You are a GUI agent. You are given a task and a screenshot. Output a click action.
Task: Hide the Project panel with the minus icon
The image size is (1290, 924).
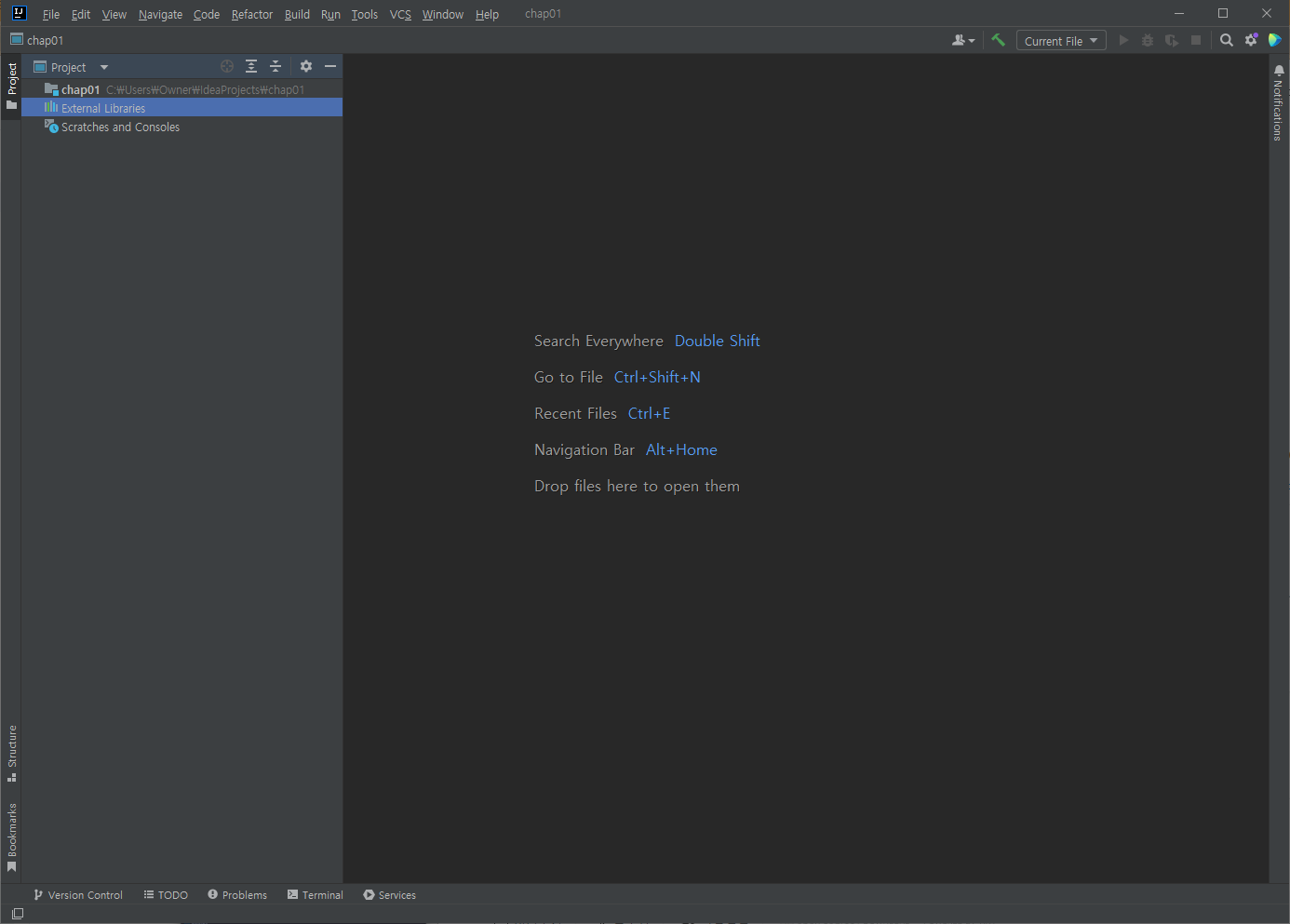(x=330, y=66)
